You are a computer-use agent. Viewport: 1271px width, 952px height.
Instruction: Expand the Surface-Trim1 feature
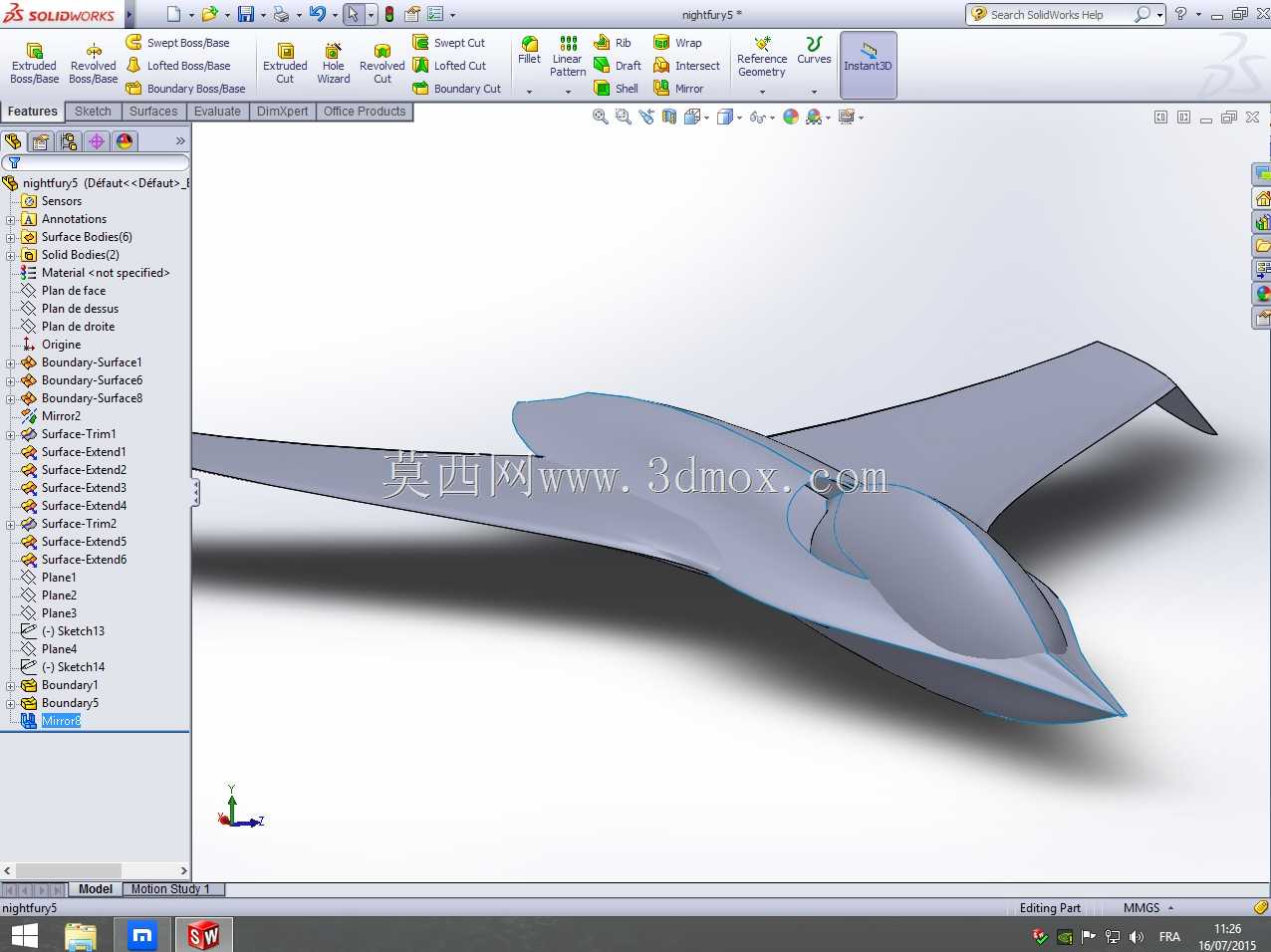coord(11,434)
